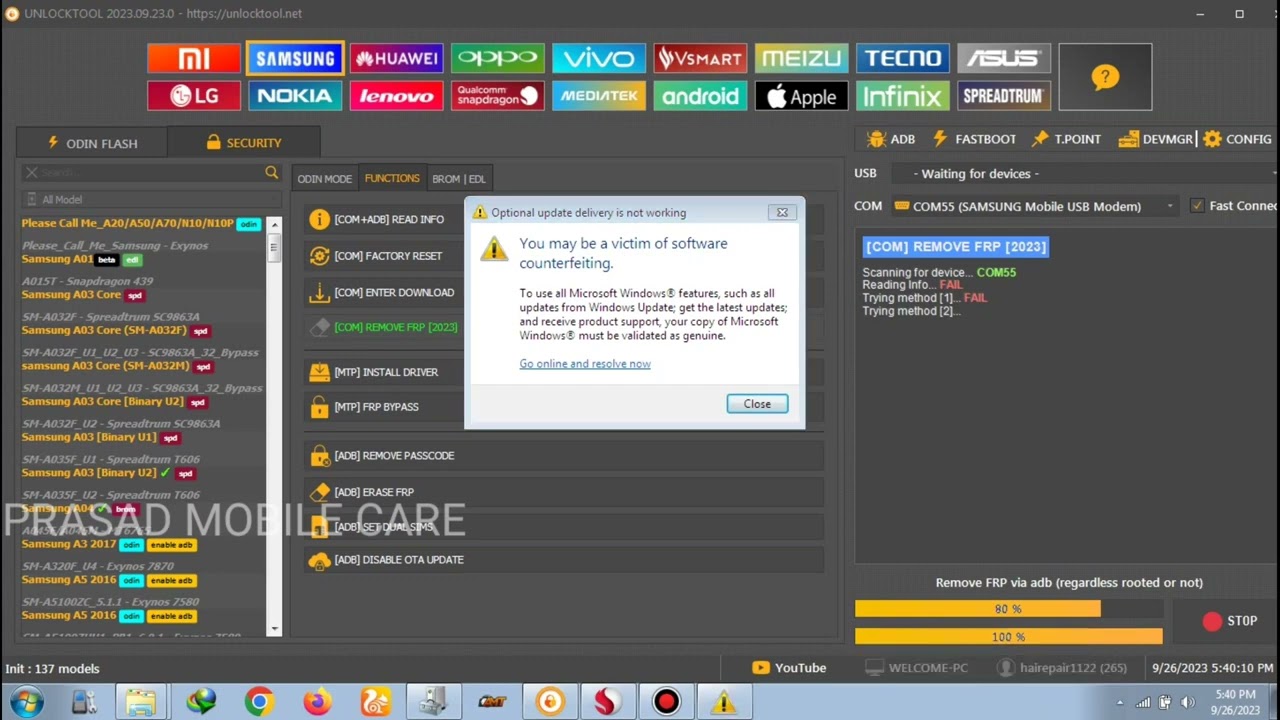Viewport: 1280px width, 720px height.
Task: Open the MediaTek section
Action: click(599, 96)
